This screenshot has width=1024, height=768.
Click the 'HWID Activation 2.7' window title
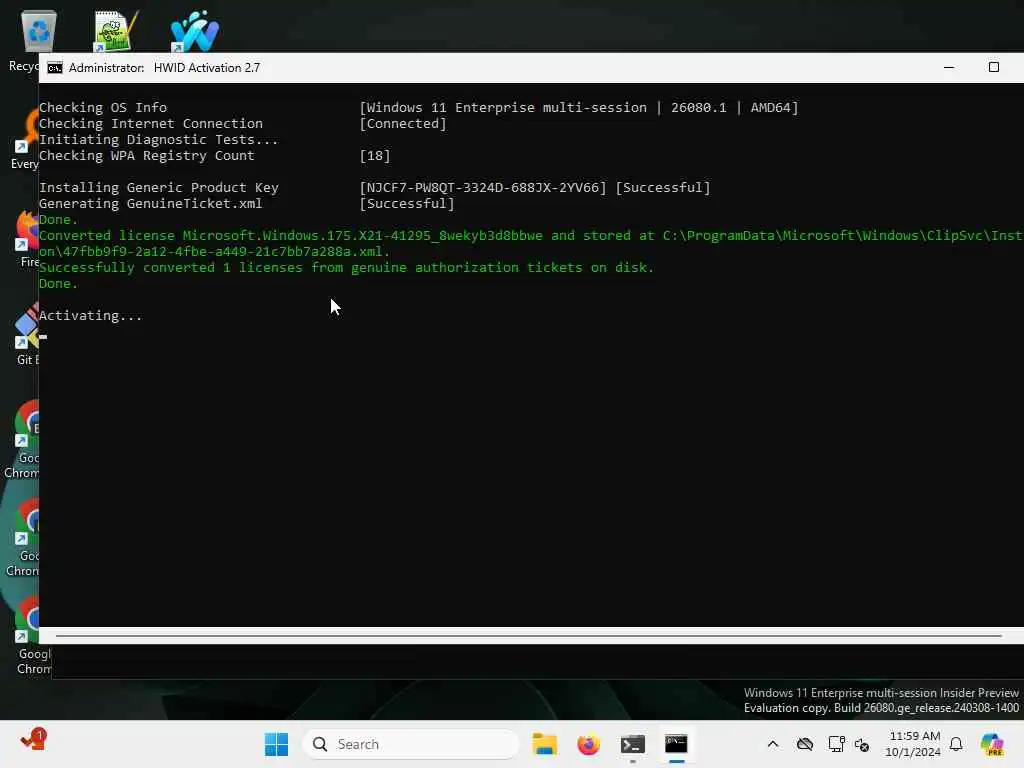pos(206,68)
